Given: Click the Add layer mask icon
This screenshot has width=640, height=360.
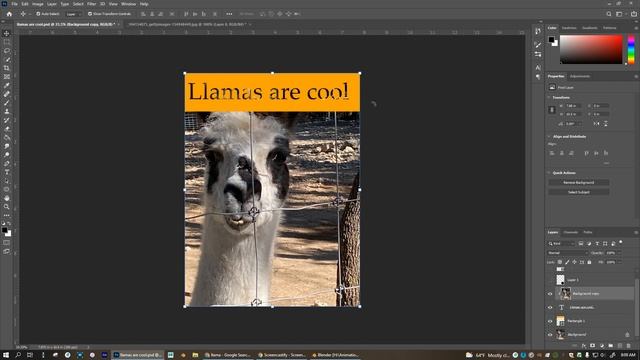Looking at the screenshot, I should click(593, 346).
